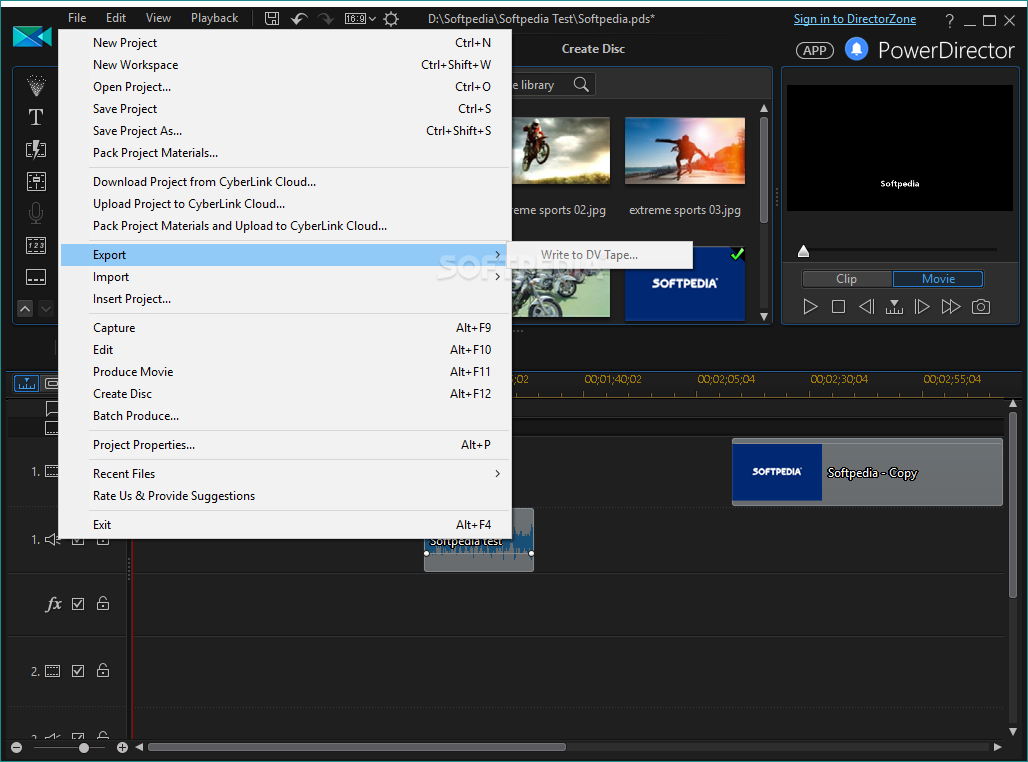Screen dimensions: 1028x762
Task: Open the Audio Mixing Room icon
Action: pyautogui.click(x=36, y=181)
